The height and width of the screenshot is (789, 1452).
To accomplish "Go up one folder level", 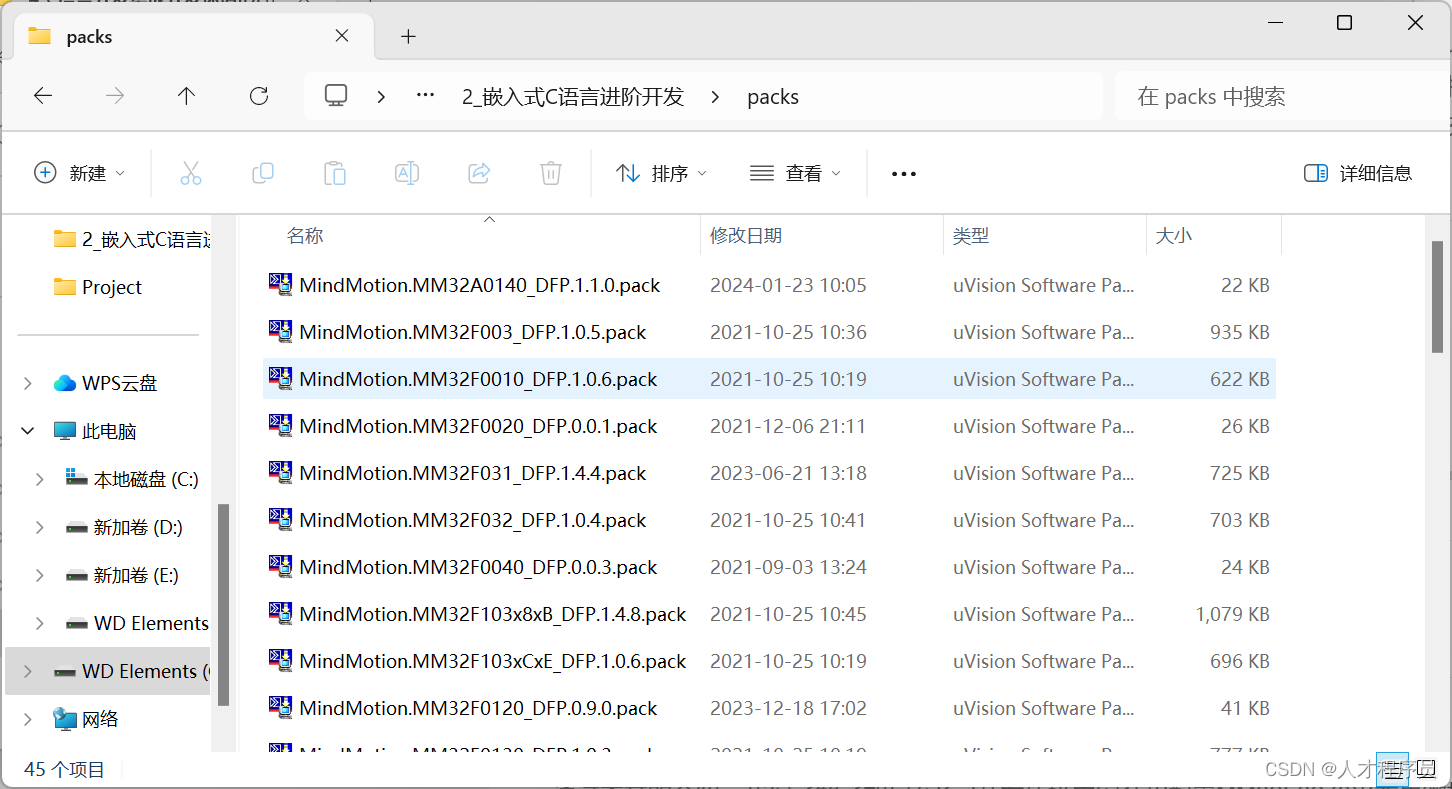I will (186, 96).
